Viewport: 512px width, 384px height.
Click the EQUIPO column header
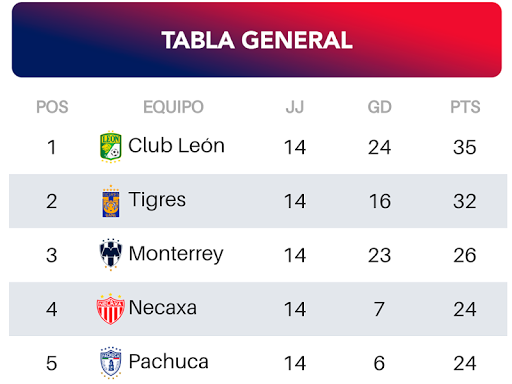coord(173,107)
